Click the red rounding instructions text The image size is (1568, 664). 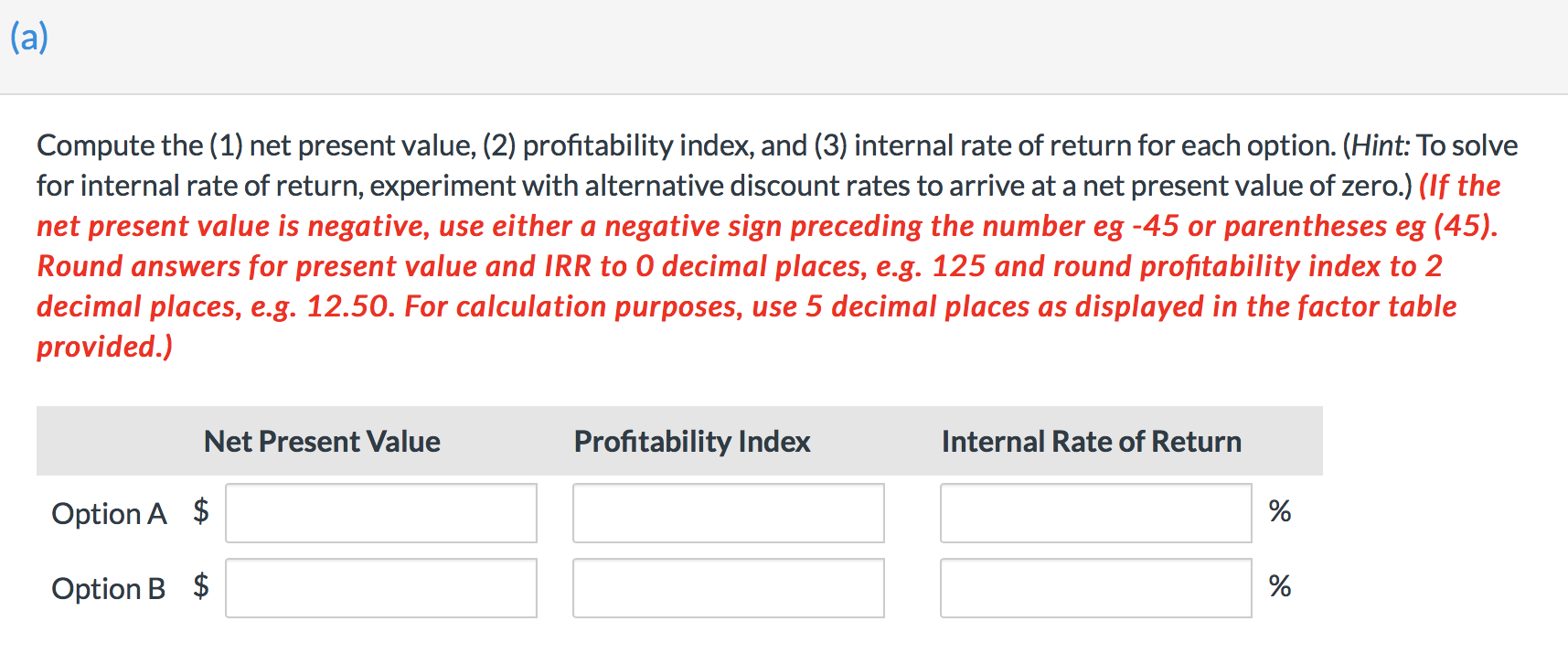[768, 266]
